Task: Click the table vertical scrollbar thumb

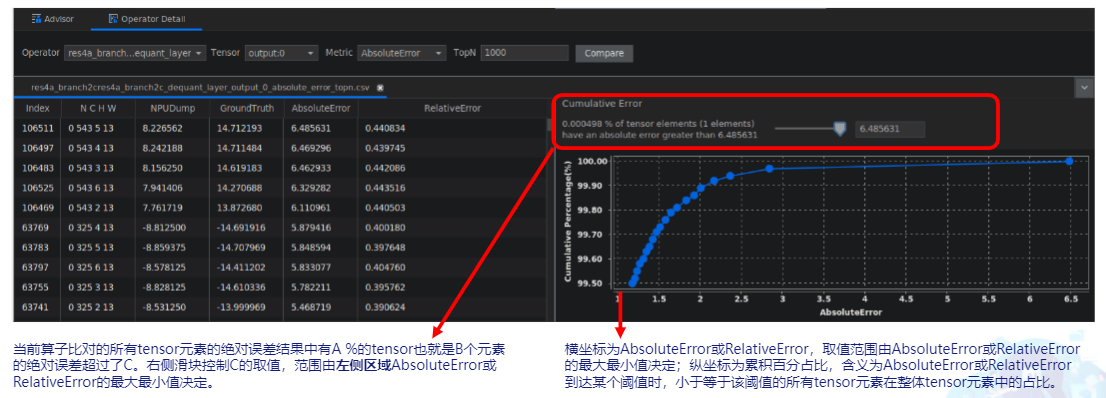Action: (550, 124)
